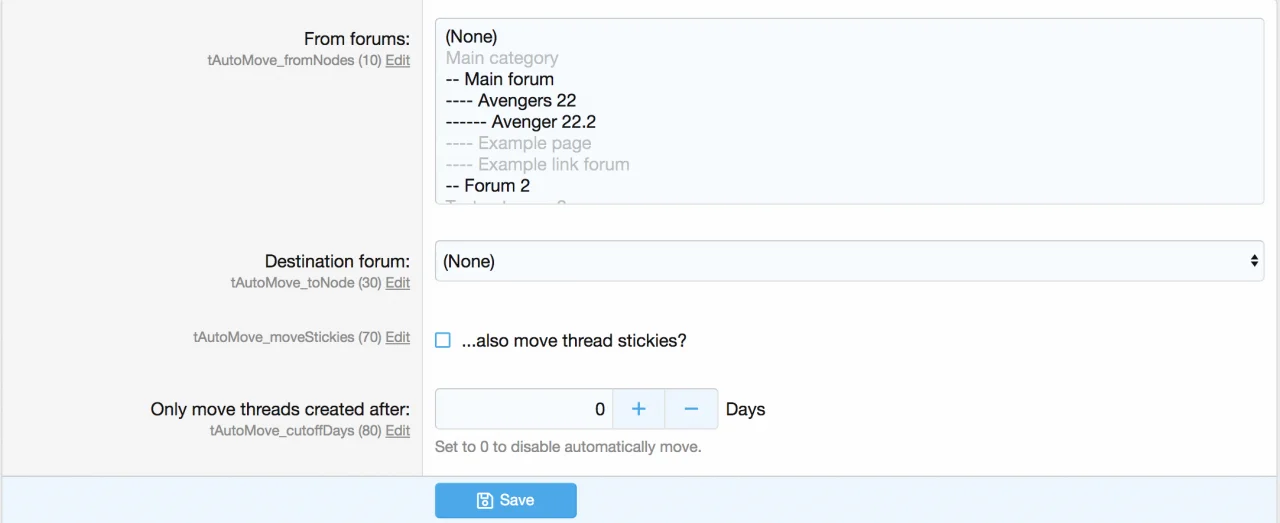Click the minus icon to decrease days
The width and height of the screenshot is (1280, 523).
coord(691,409)
